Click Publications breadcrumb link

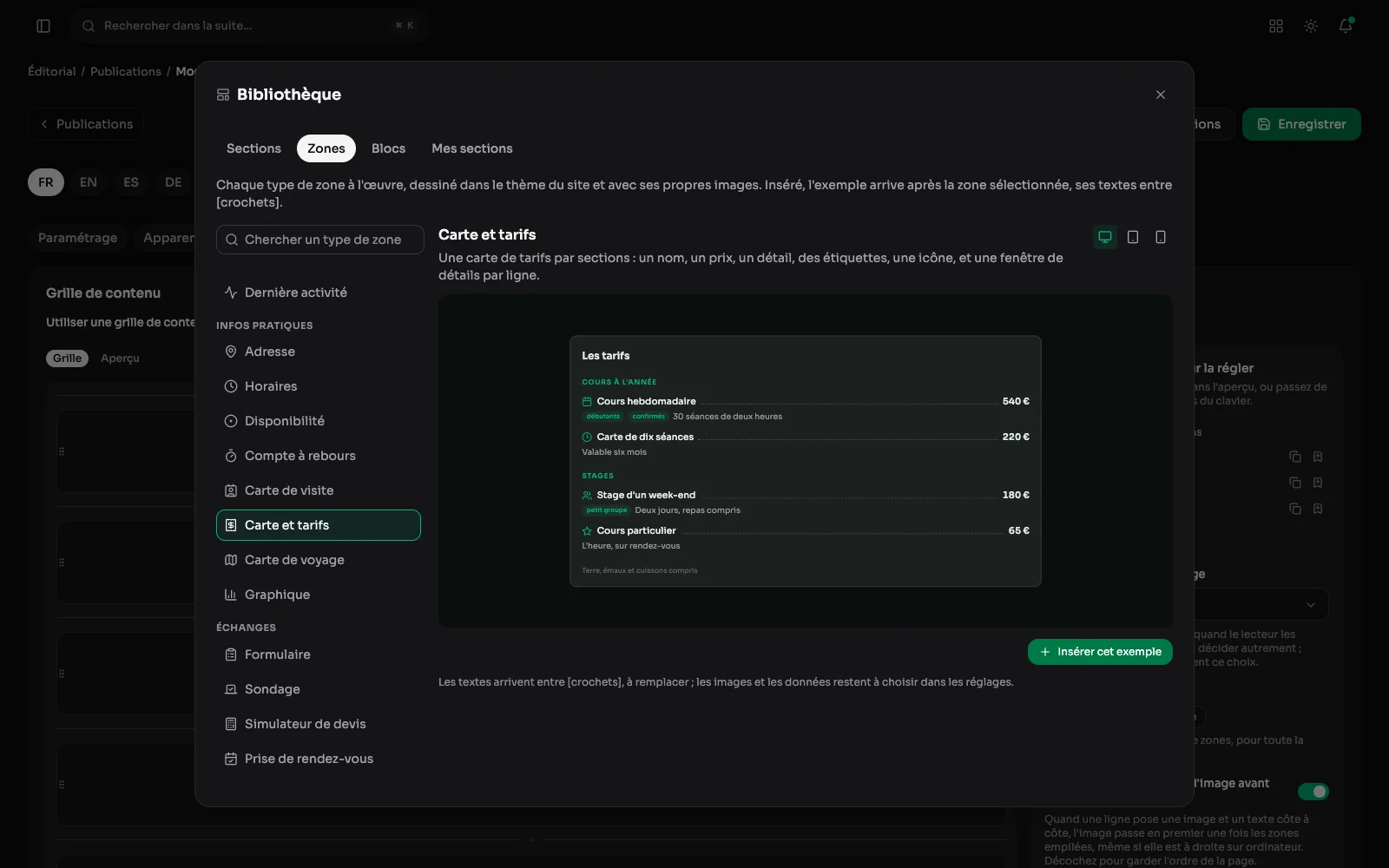126,71
